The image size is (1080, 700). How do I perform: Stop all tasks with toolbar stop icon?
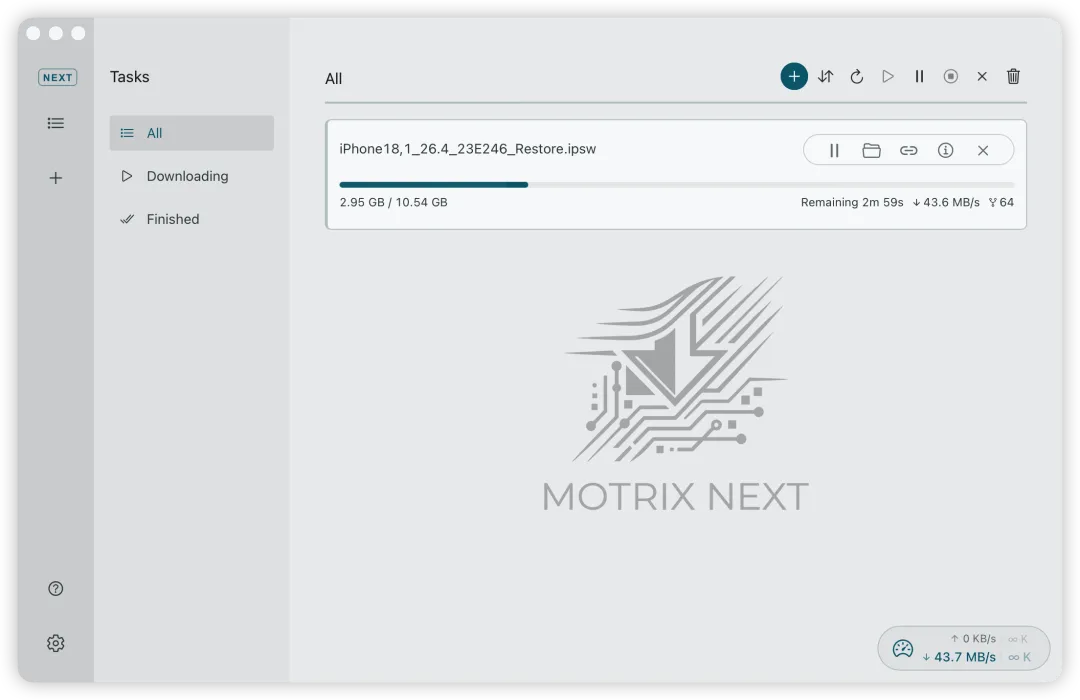point(951,76)
